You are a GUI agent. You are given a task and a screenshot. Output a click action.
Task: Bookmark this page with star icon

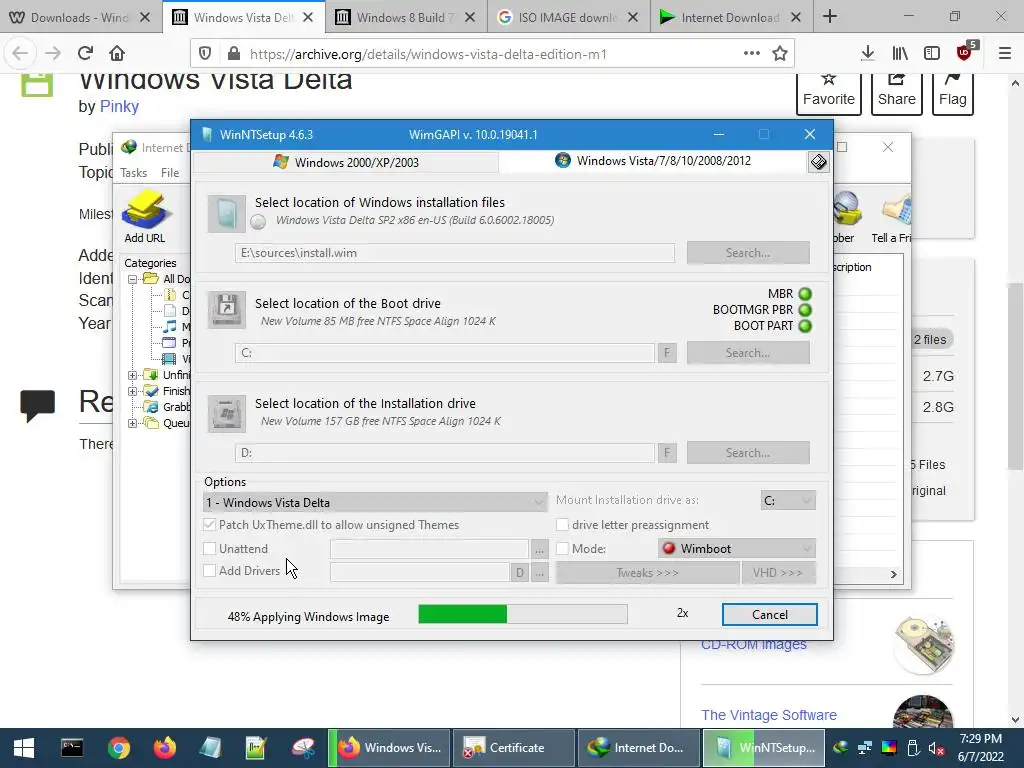pos(780,54)
